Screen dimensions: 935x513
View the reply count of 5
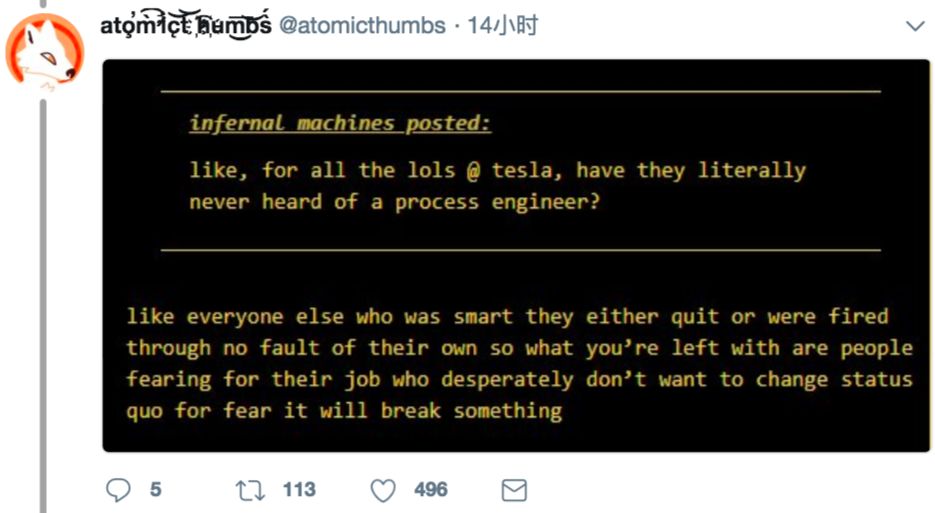click(156, 490)
